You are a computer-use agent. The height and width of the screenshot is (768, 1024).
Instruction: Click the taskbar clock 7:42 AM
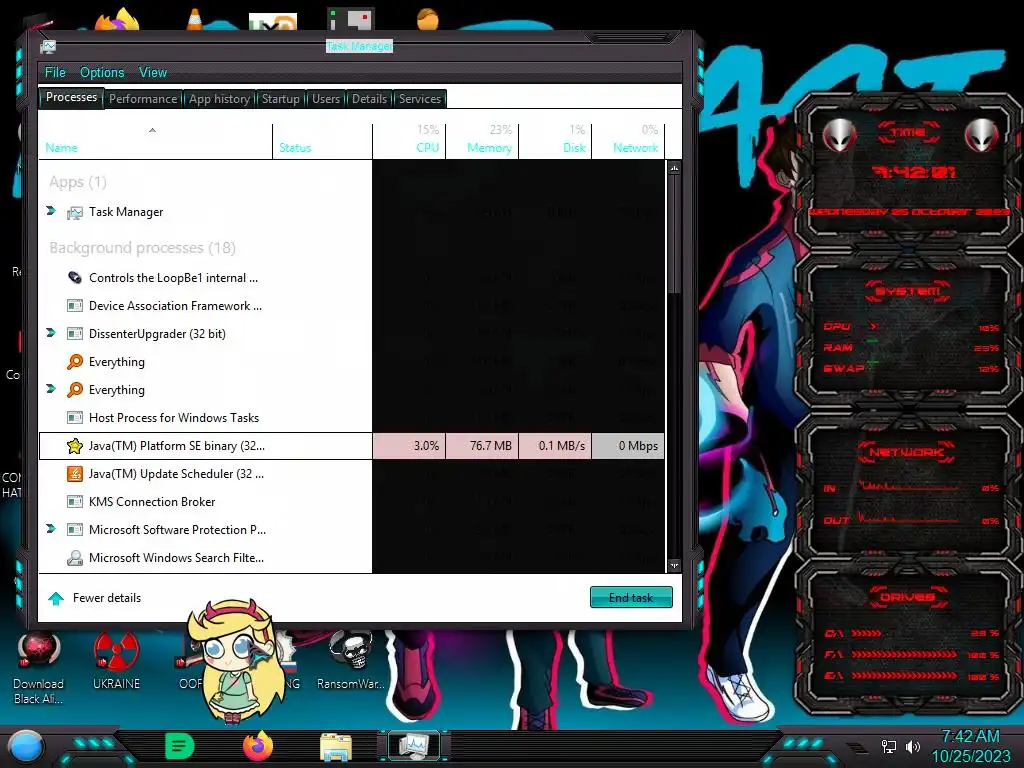[970, 736]
